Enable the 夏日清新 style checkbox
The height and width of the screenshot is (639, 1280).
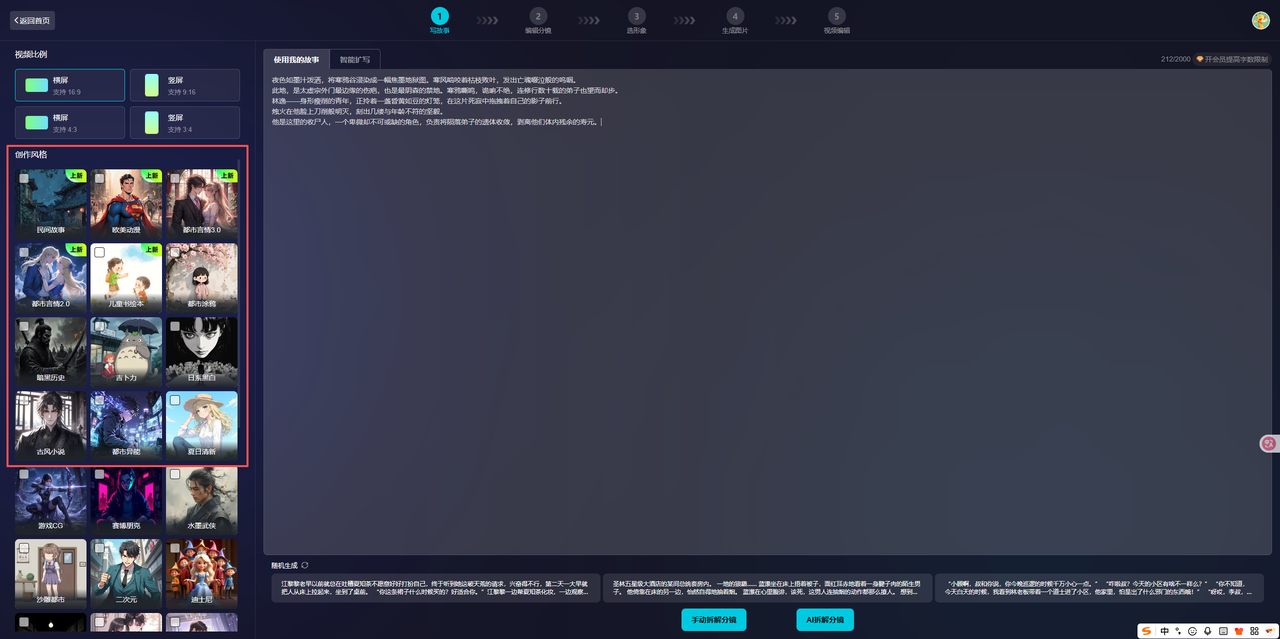(x=175, y=400)
